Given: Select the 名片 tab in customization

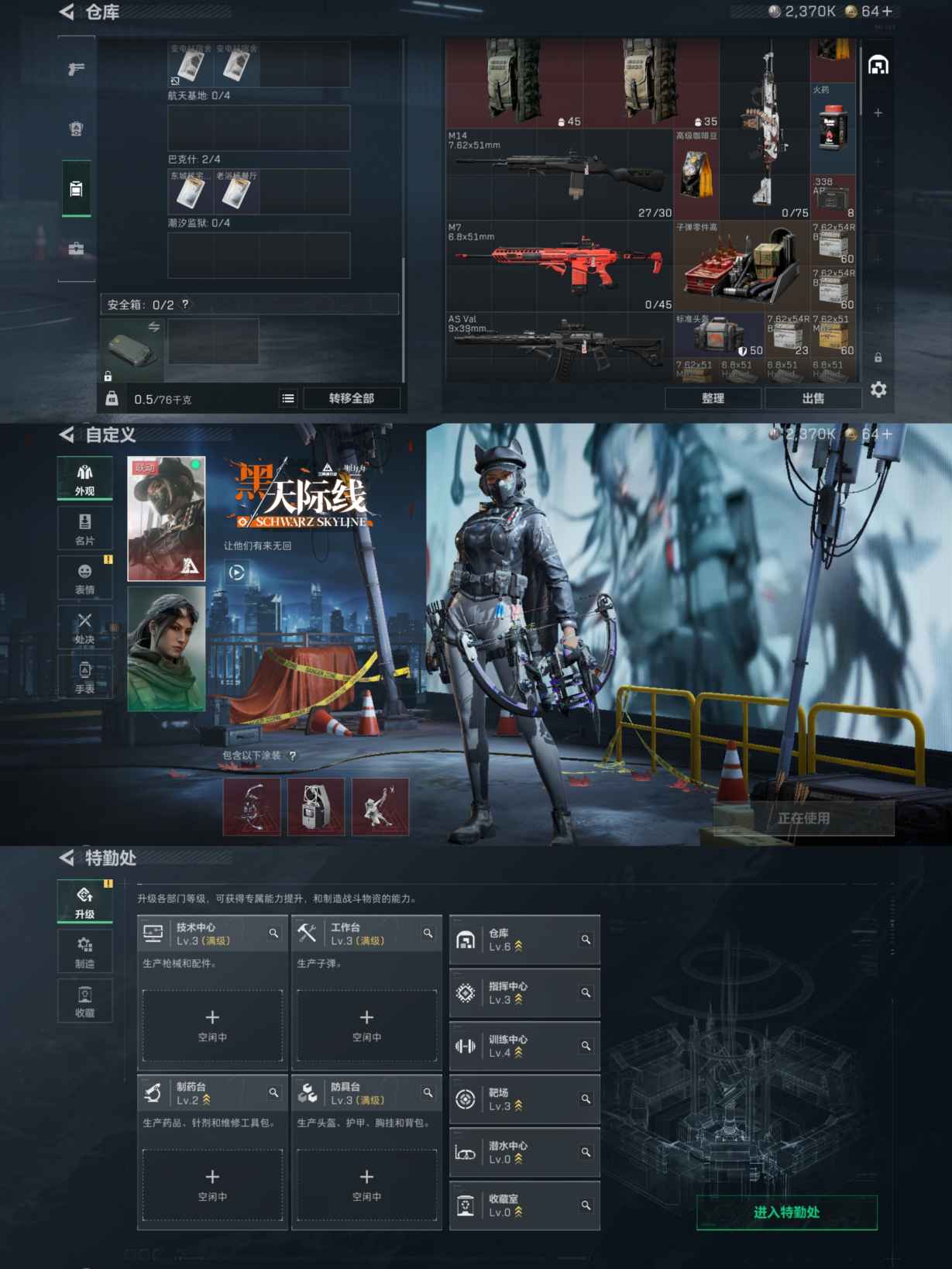Looking at the screenshot, I should click(84, 528).
